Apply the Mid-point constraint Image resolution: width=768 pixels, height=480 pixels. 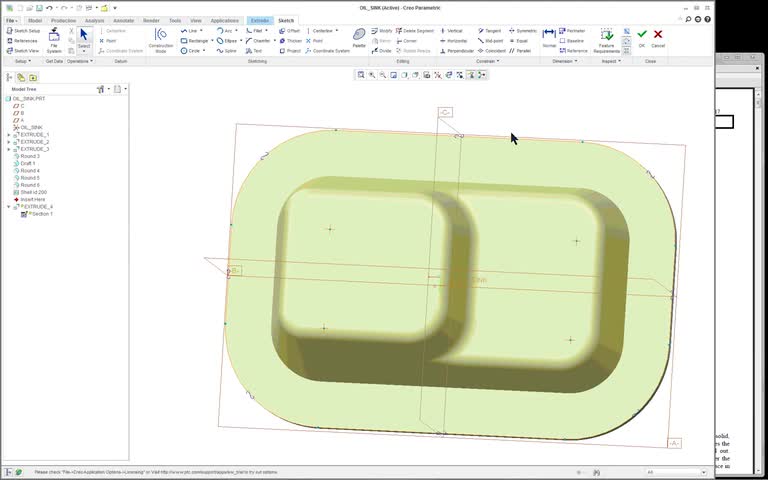[x=490, y=41]
